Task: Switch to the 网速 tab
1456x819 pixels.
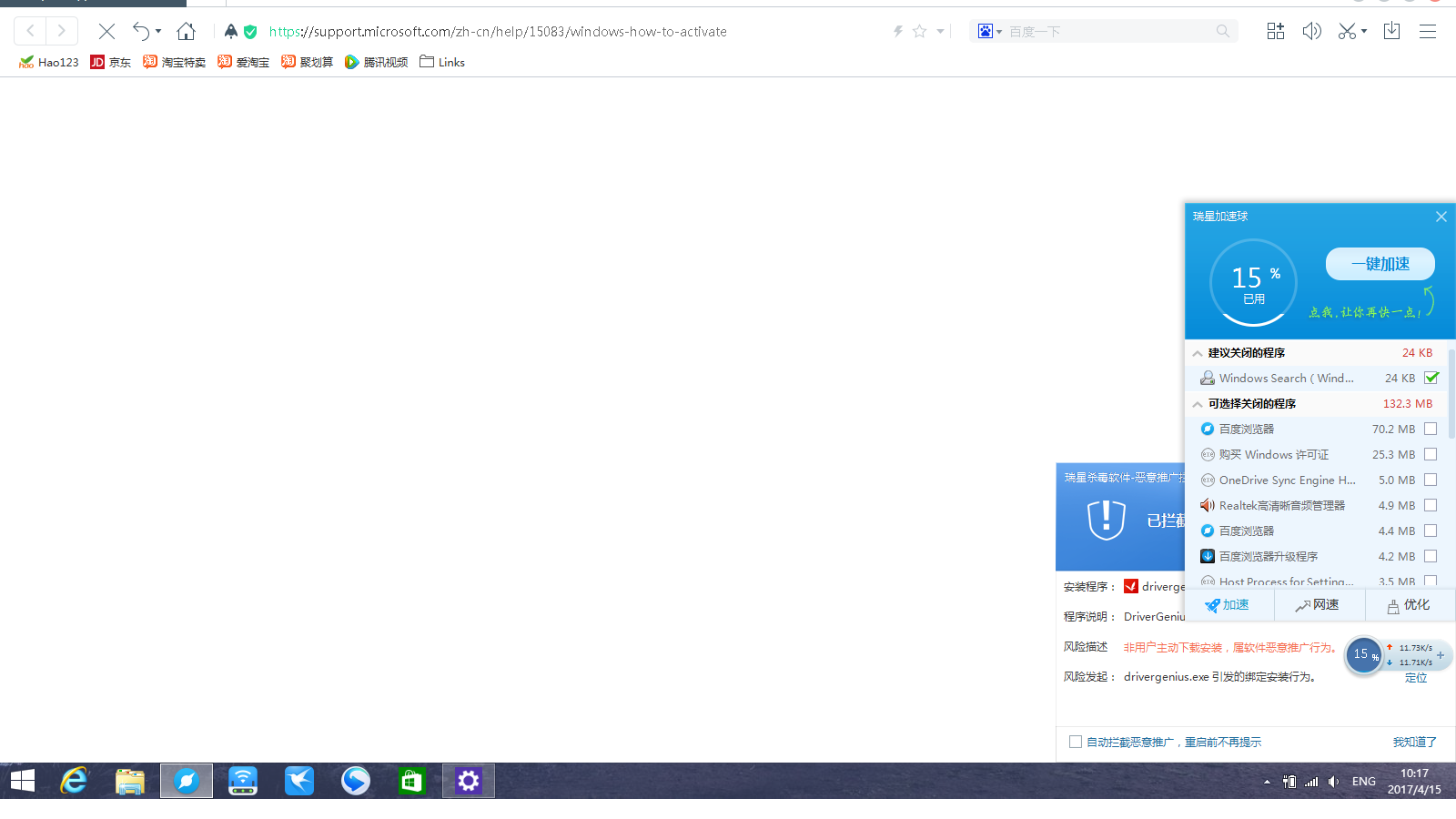Action: pos(1319,605)
